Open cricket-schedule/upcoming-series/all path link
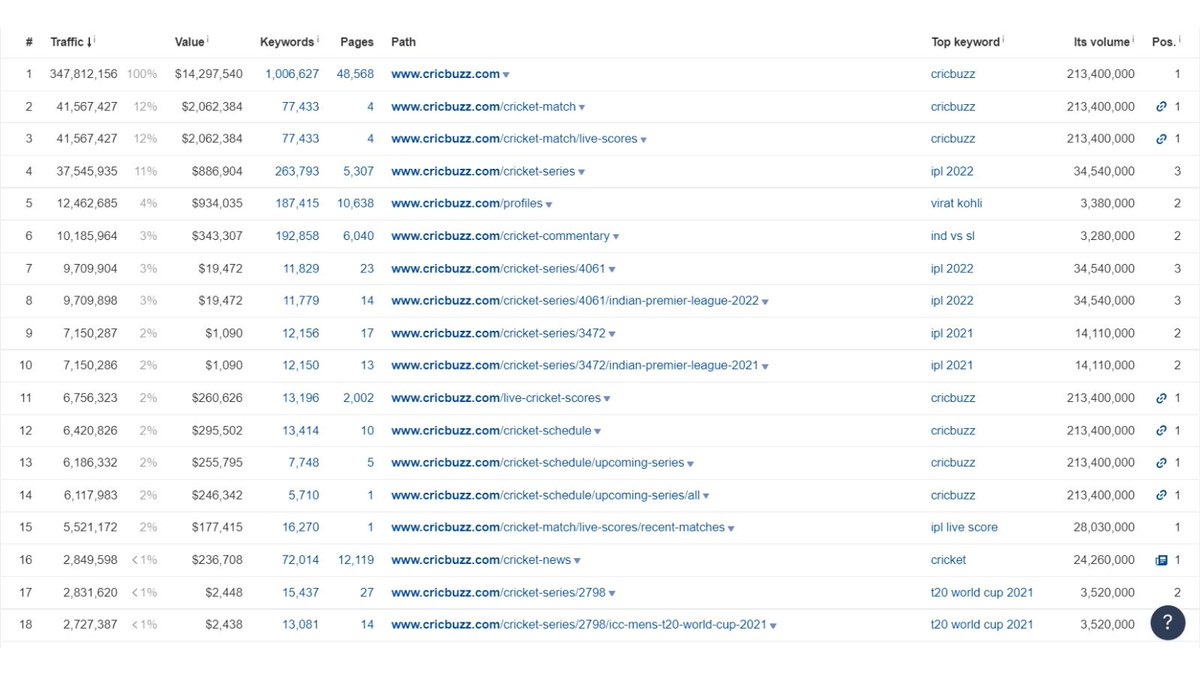The width and height of the screenshot is (1200, 675). (546, 495)
